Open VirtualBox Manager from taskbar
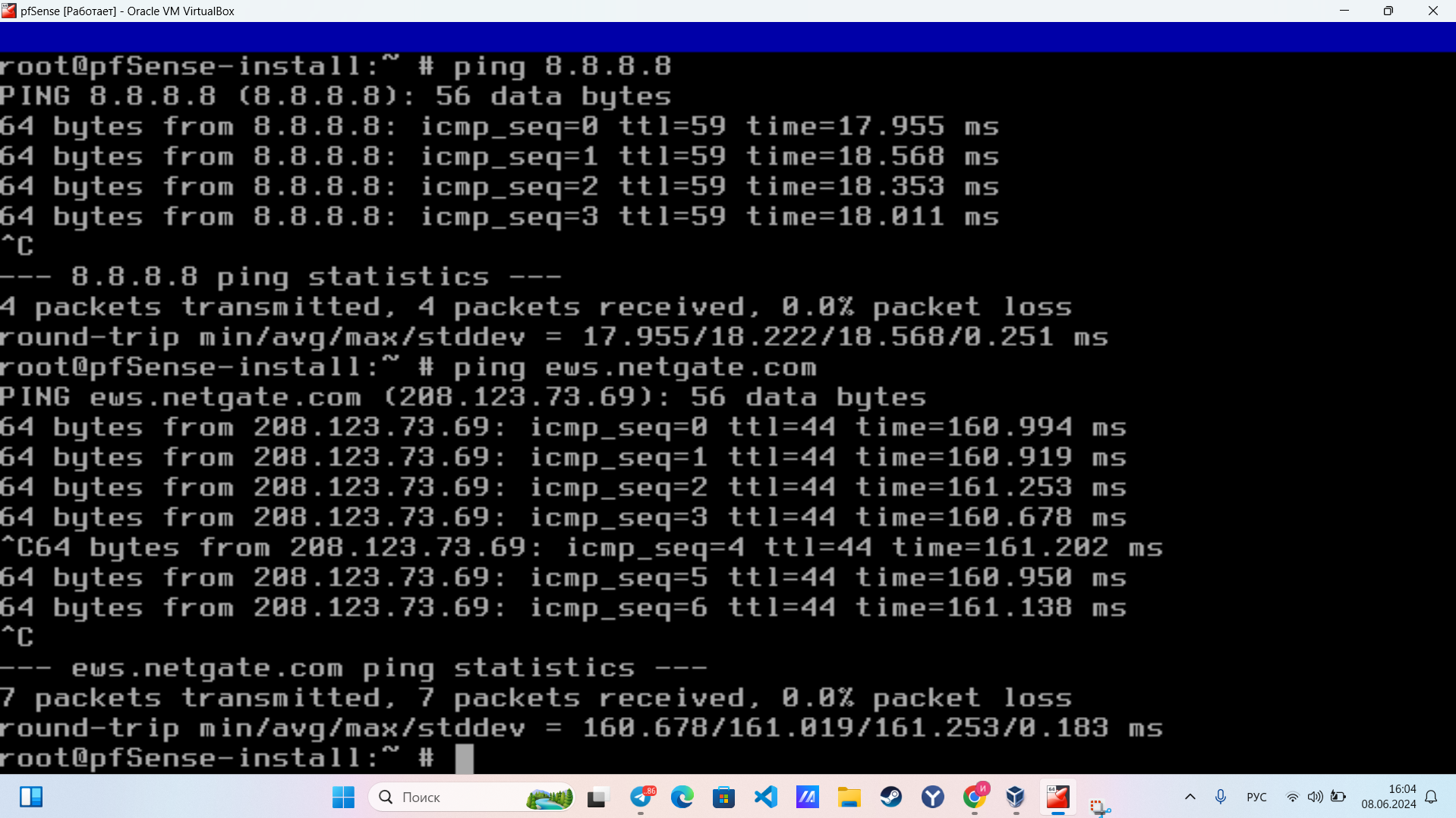The image size is (1456, 818). (x=1016, y=797)
